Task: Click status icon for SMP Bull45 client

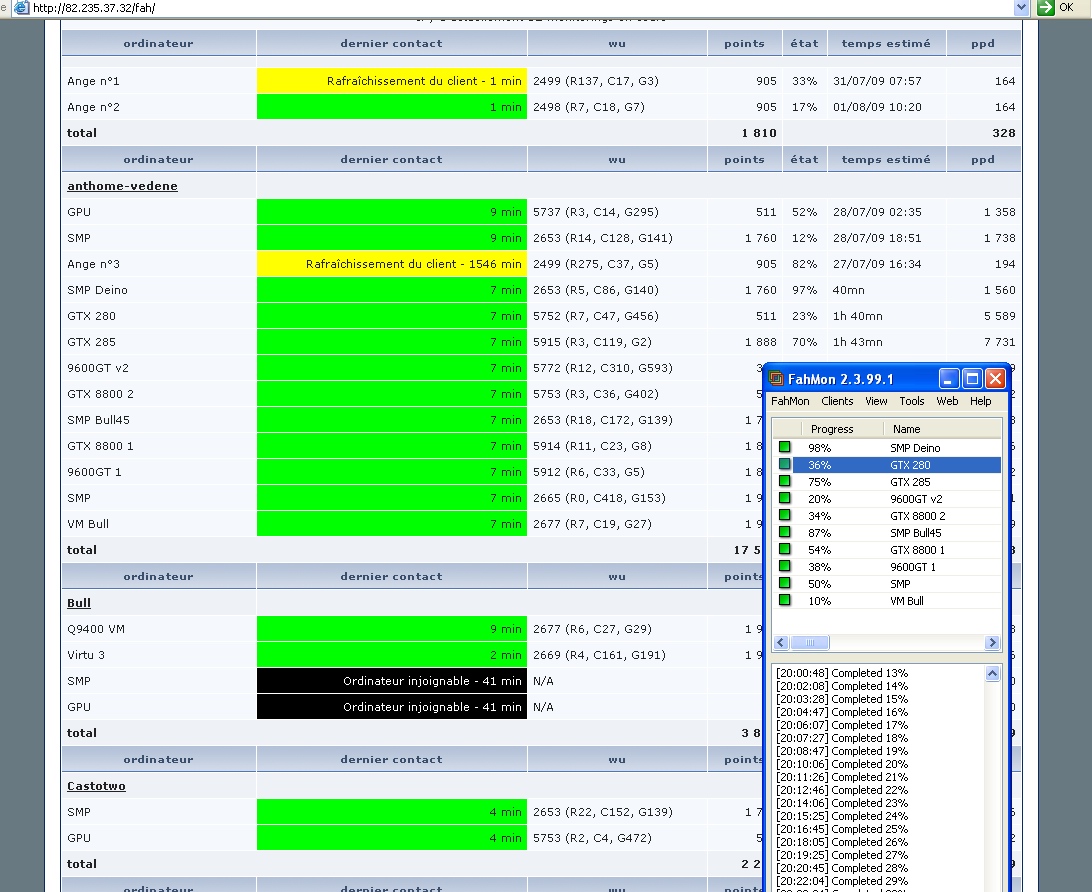Action: coord(785,532)
